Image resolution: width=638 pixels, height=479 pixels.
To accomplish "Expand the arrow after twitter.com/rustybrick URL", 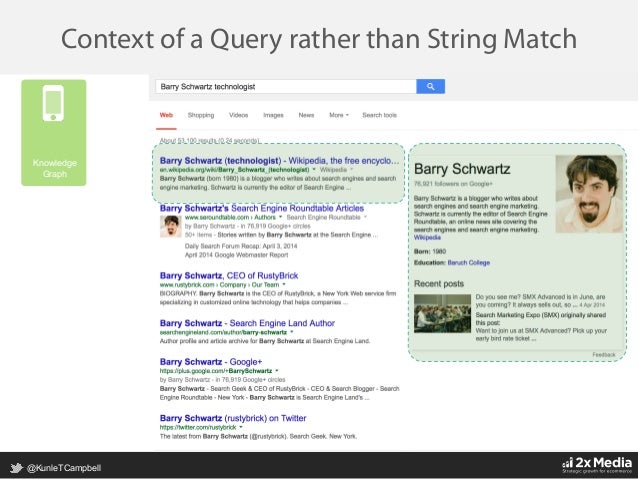I will point(241,427).
